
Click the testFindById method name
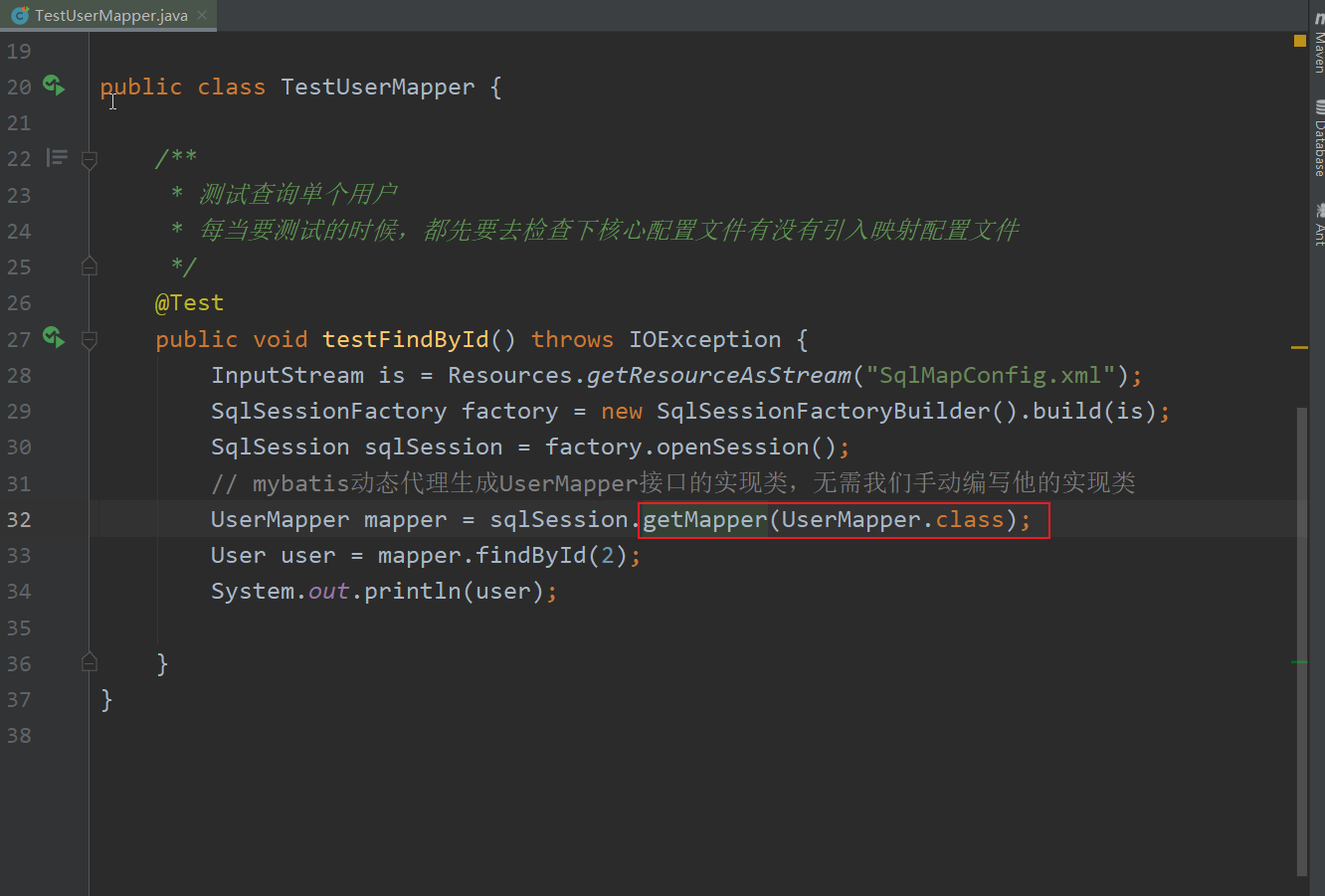pyautogui.click(x=406, y=339)
